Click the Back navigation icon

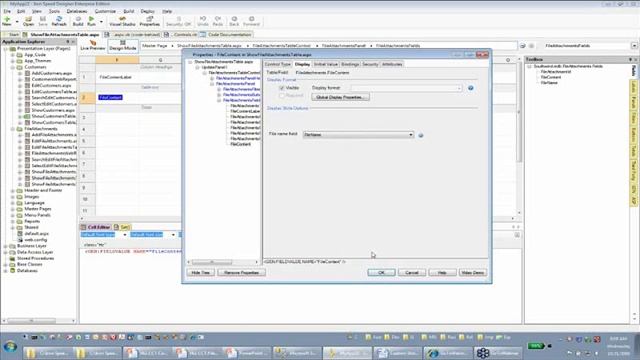point(234,21)
